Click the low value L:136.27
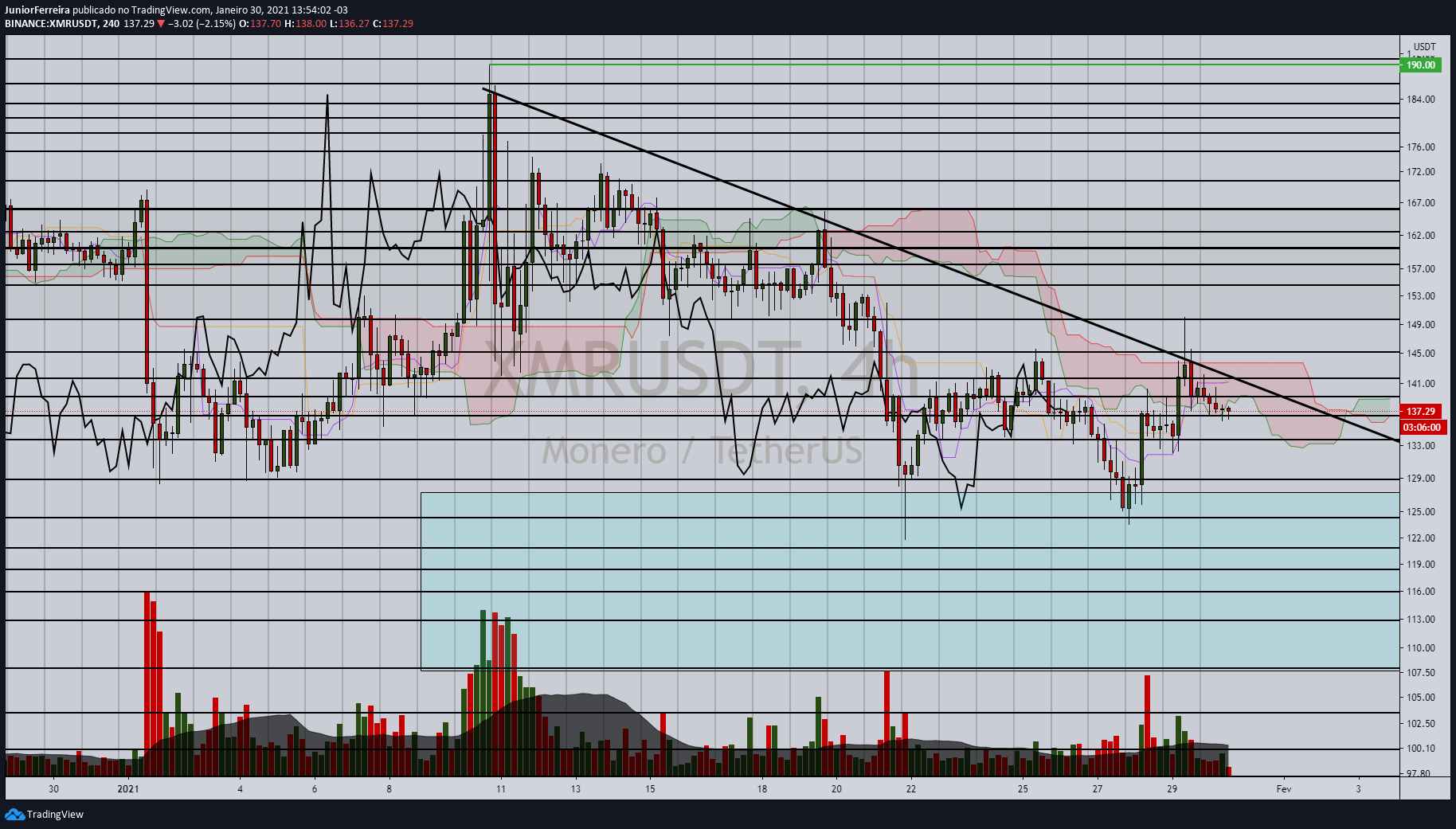Image resolution: width=1456 pixels, height=829 pixels. click(x=349, y=24)
